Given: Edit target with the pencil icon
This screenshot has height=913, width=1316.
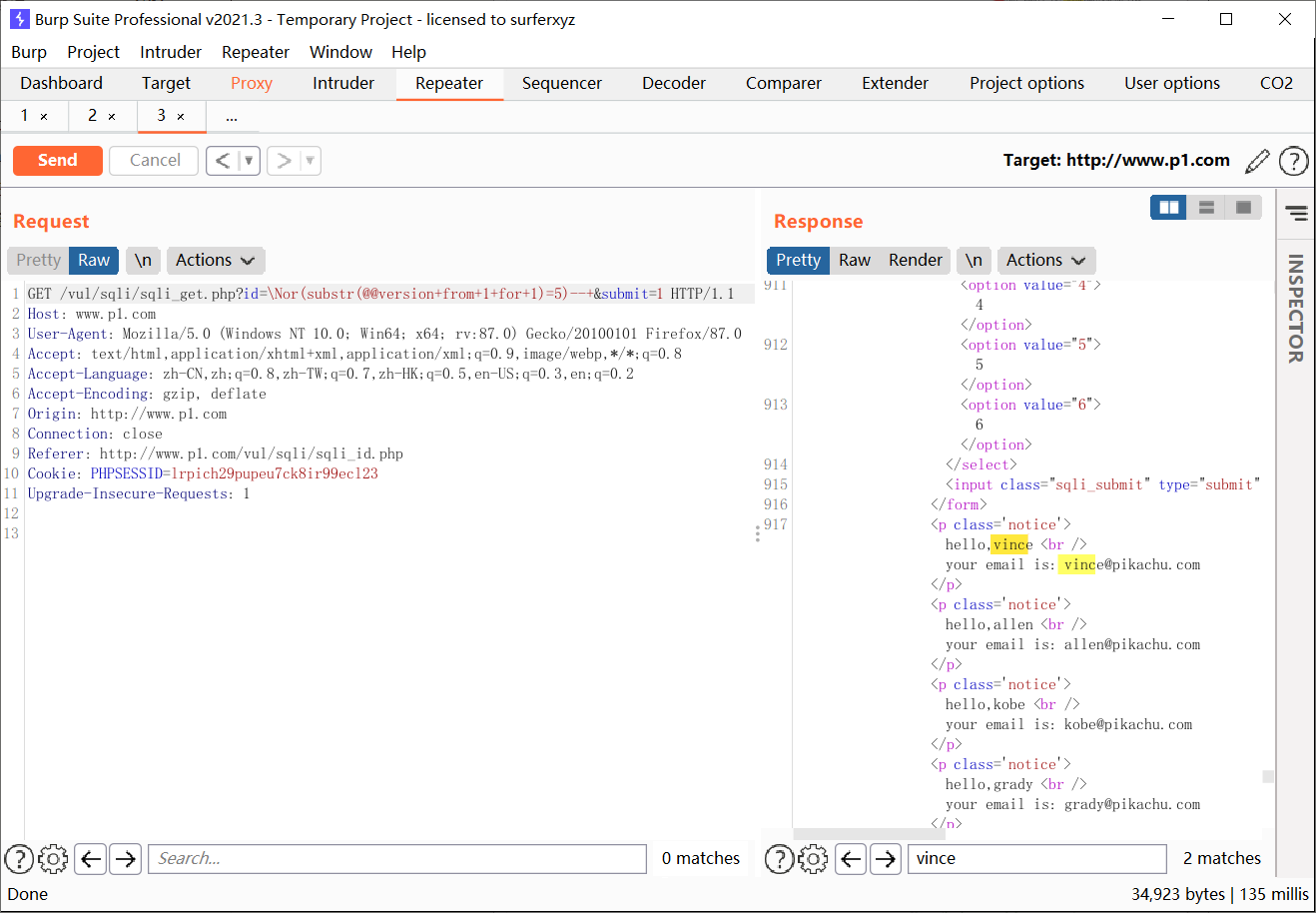Looking at the screenshot, I should click(1258, 161).
